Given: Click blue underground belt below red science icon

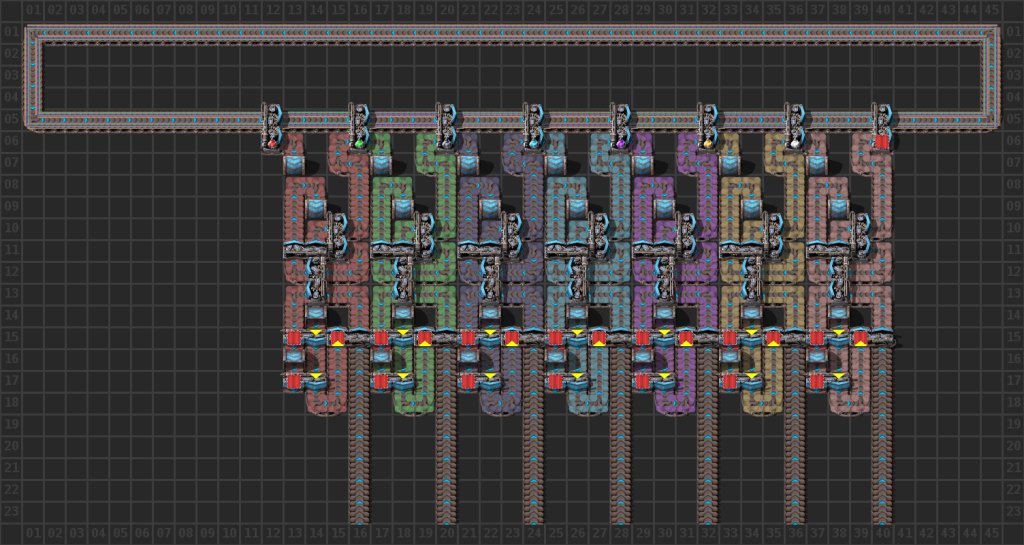Looking at the screenshot, I should pyautogui.click(x=294, y=163).
